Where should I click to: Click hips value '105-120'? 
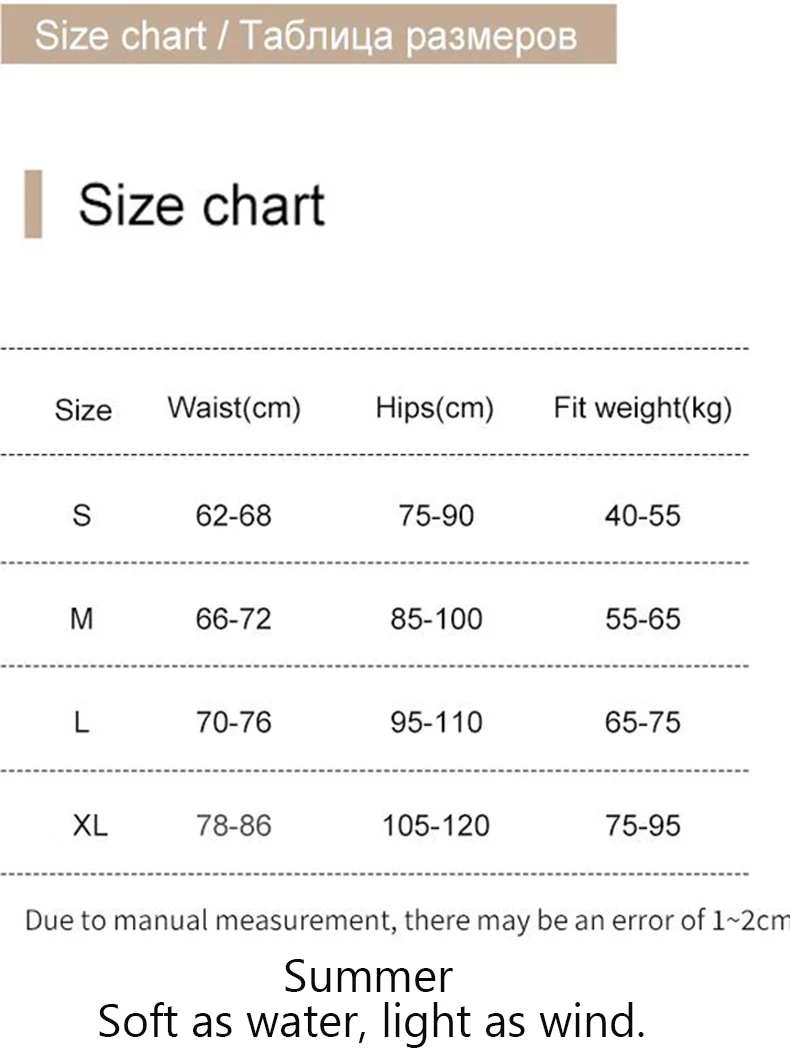436,826
